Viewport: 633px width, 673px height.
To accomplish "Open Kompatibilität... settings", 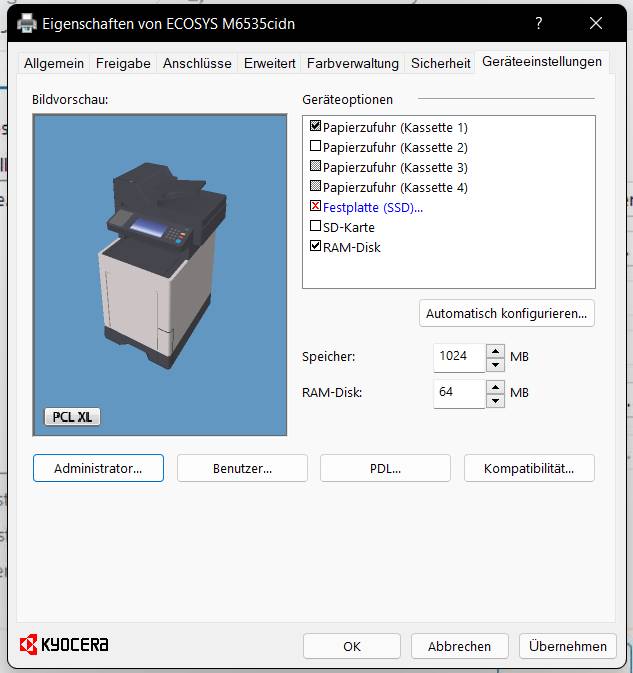I will (x=529, y=468).
